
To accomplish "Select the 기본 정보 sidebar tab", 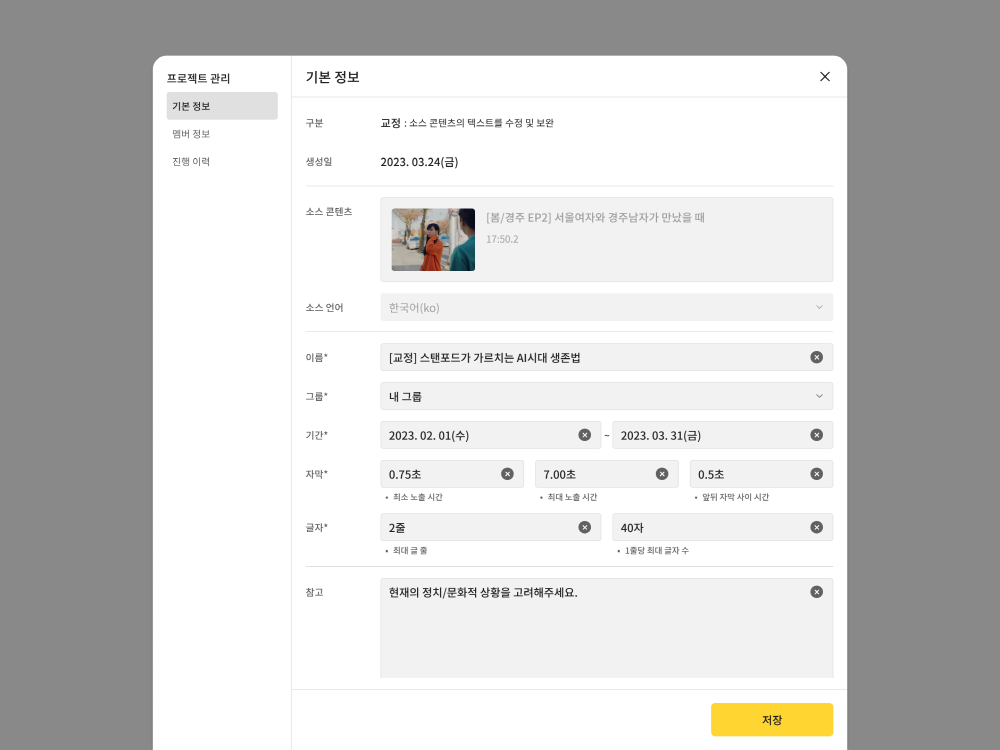I will click(222, 106).
